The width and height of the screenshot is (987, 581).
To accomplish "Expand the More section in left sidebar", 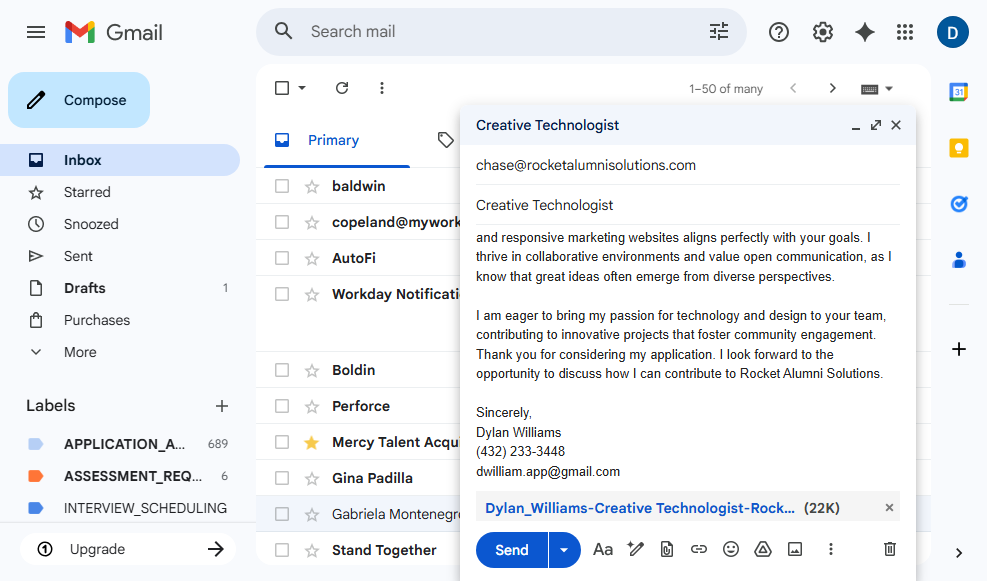I will click(x=80, y=352).
